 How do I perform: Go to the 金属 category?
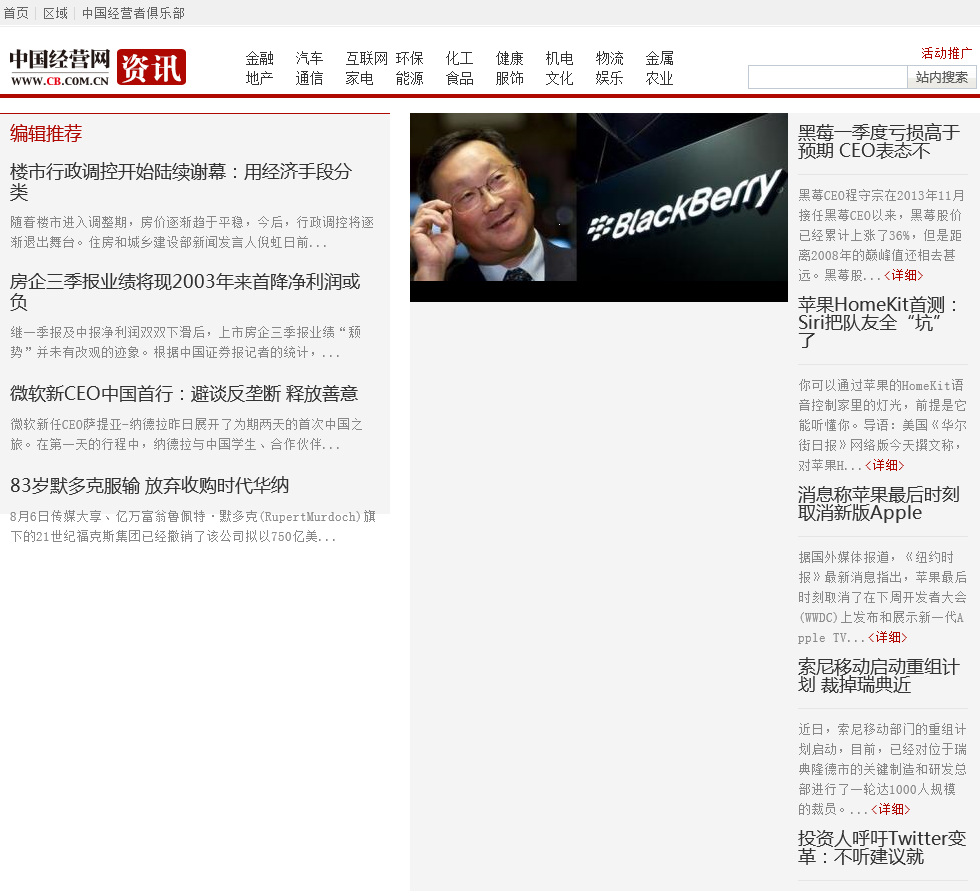click(x=659, y=59)
